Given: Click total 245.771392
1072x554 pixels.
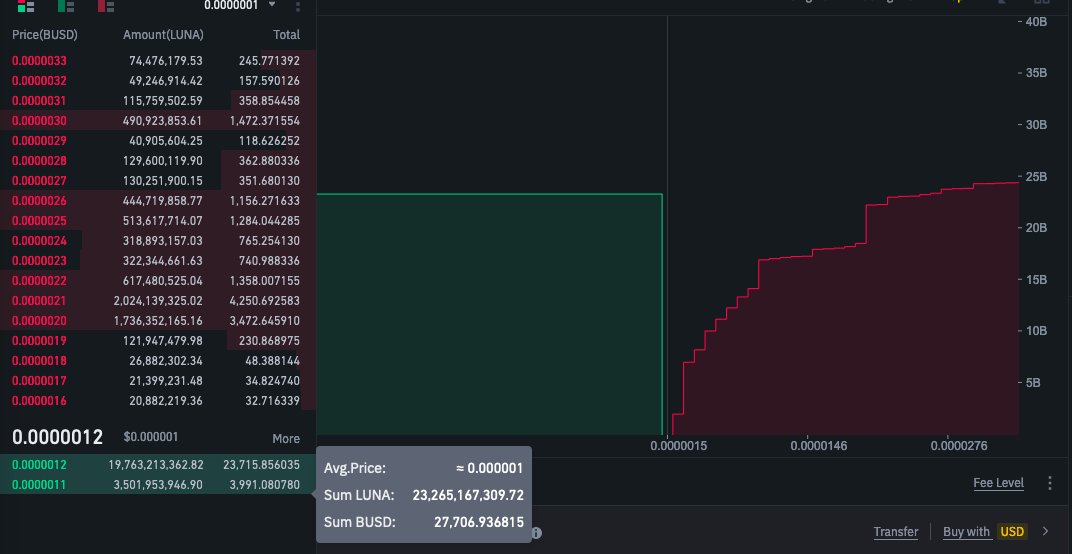Looking at the screenshot, I should tap(269, 61).
